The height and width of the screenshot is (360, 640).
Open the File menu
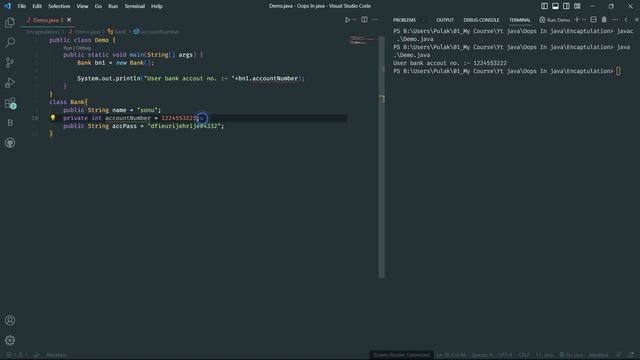coord(22,6)
